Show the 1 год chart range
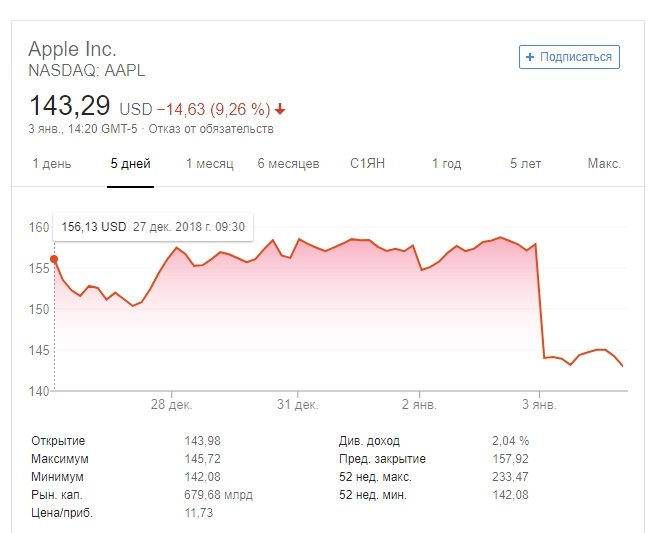The image size is (663, 533). pos(446,164)
